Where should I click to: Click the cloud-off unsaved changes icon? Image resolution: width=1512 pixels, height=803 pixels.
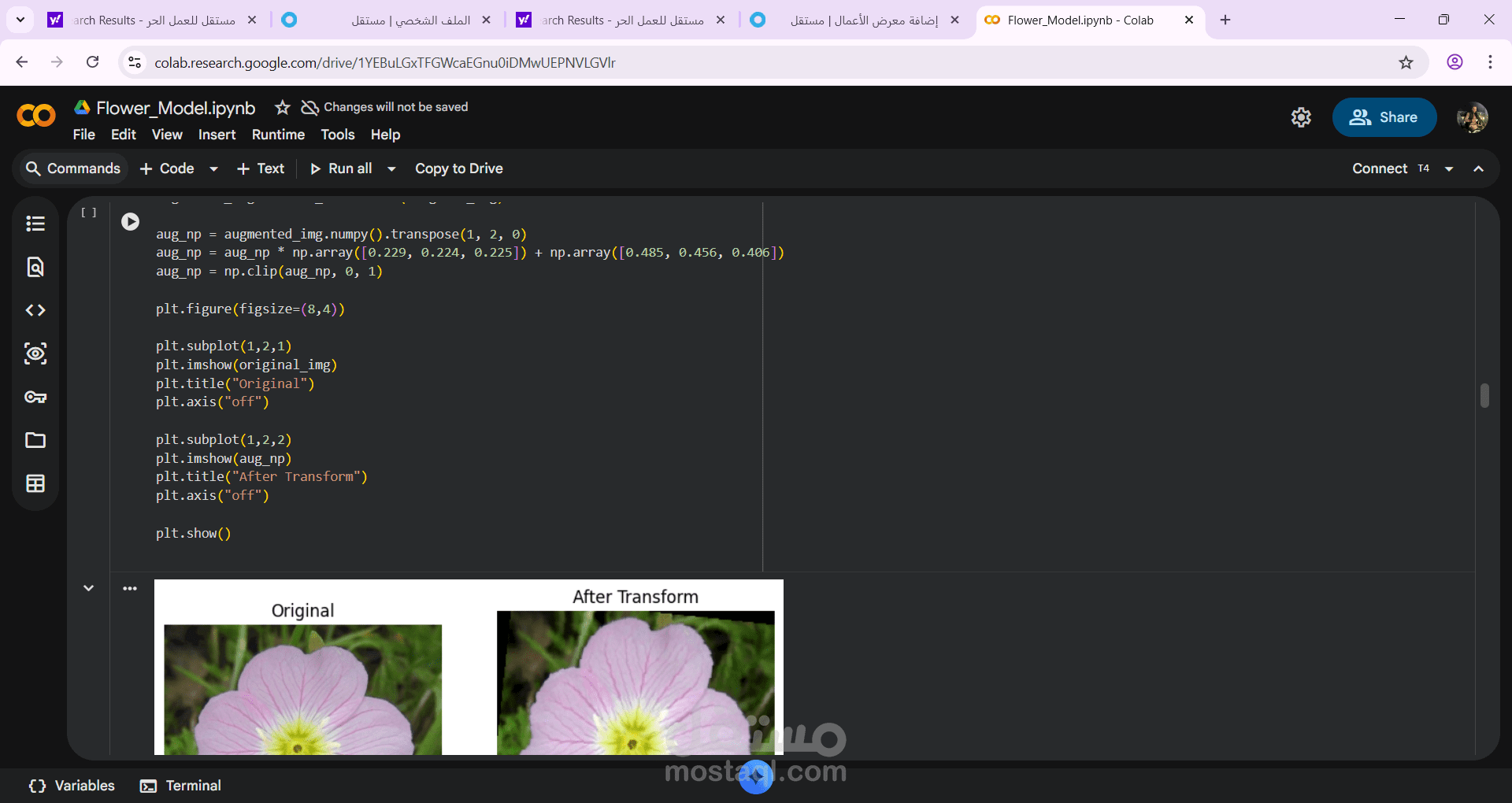(x=309, y=107)
